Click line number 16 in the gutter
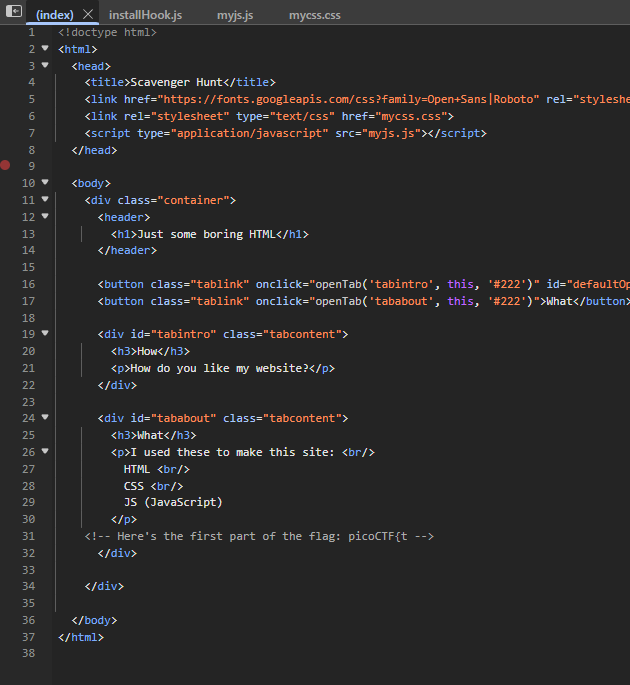Screen dimensions: 630x685 point(28,284)
